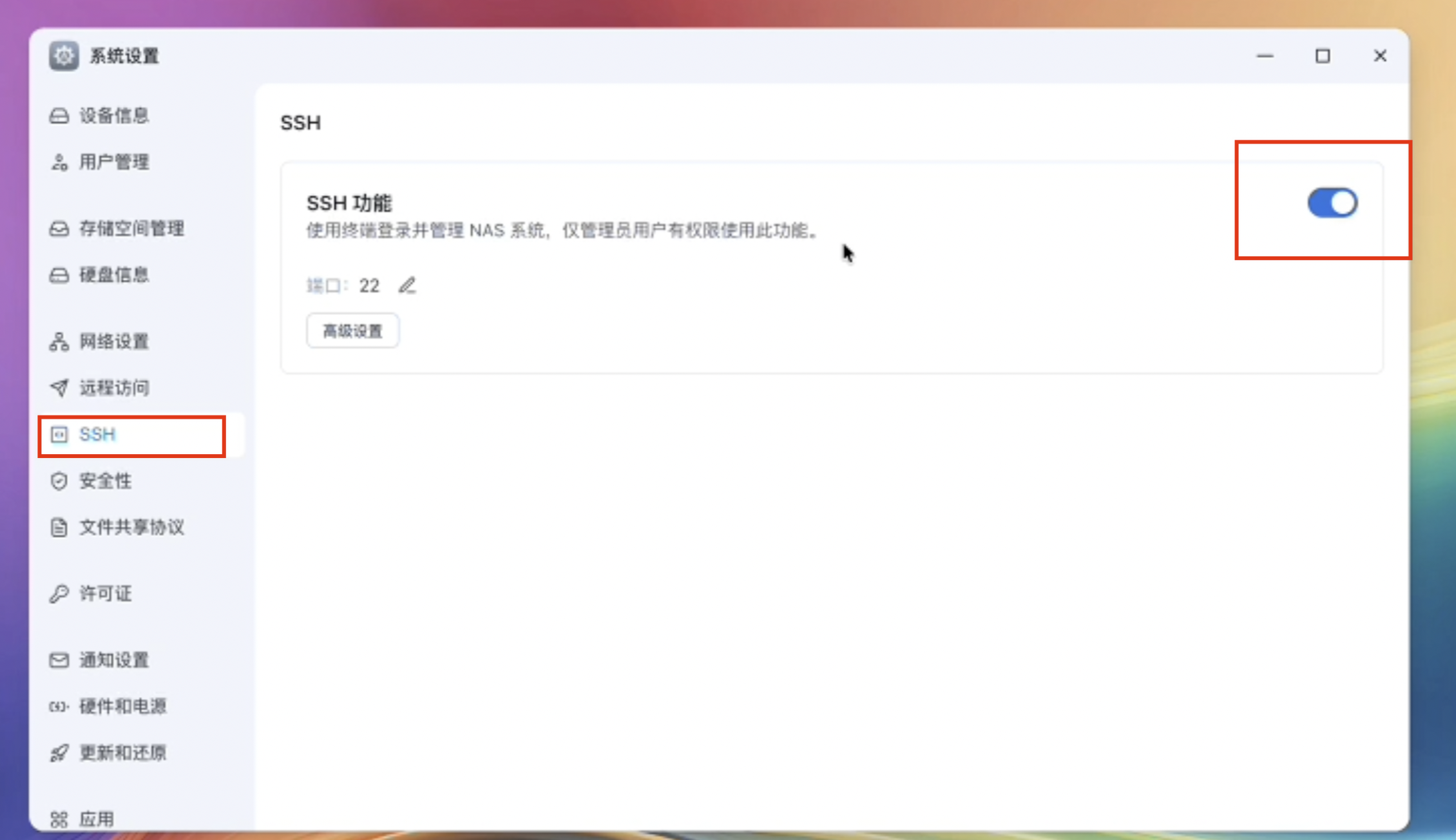Disable the SSH function toggle switch
The width and height of the screenshot is (1456, 840).
pyautogui.click(x=1332, y=203)
